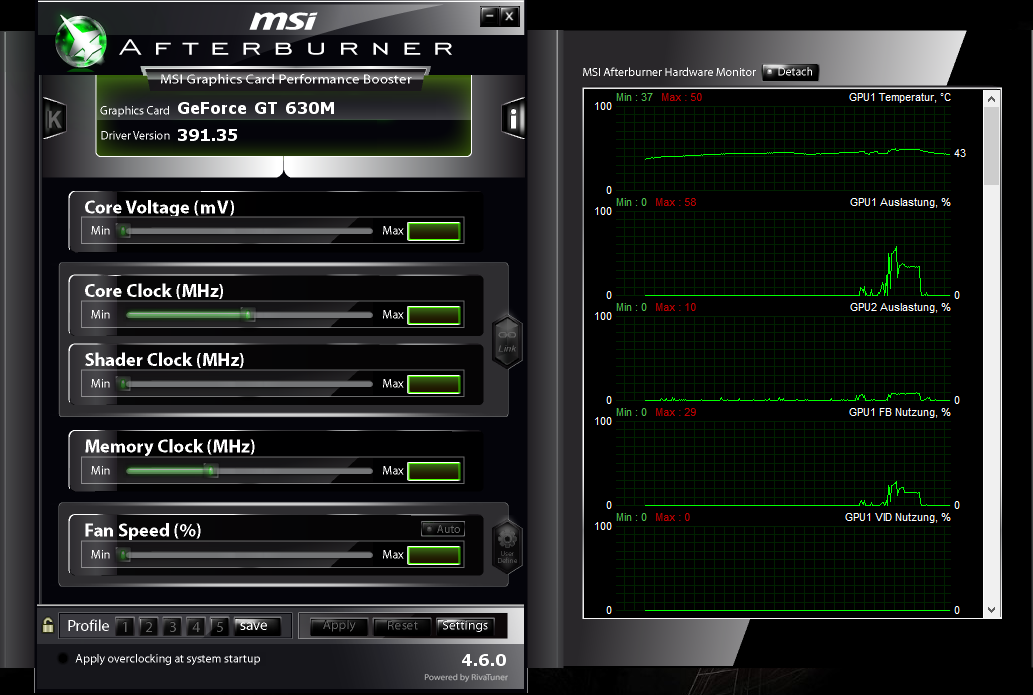Click the Max : 29 FB usage value
The image size is (1033, 695).
(x=675, y=412)
